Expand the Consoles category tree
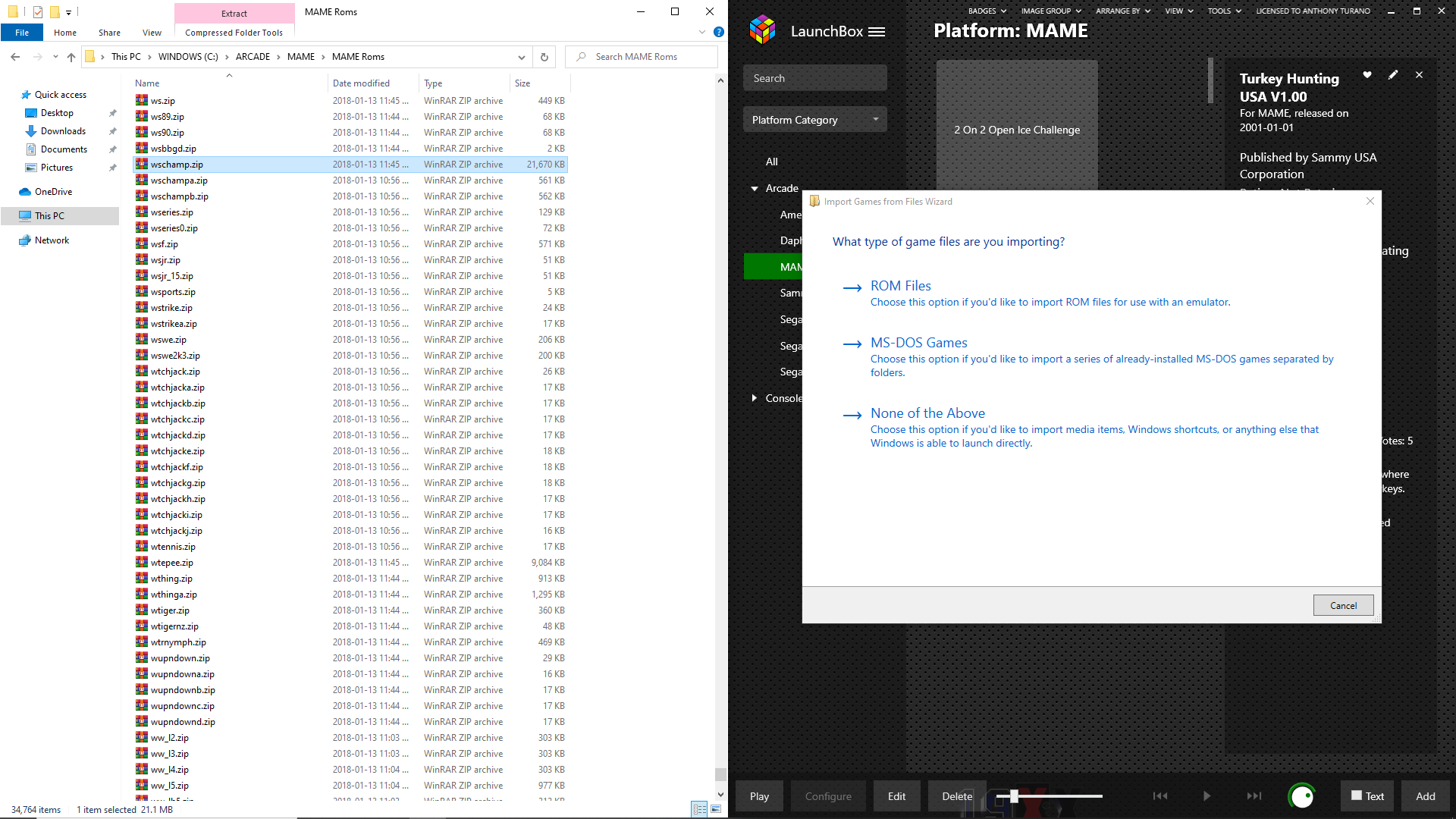The image size is (1456, 819). (x=755, y=398)
